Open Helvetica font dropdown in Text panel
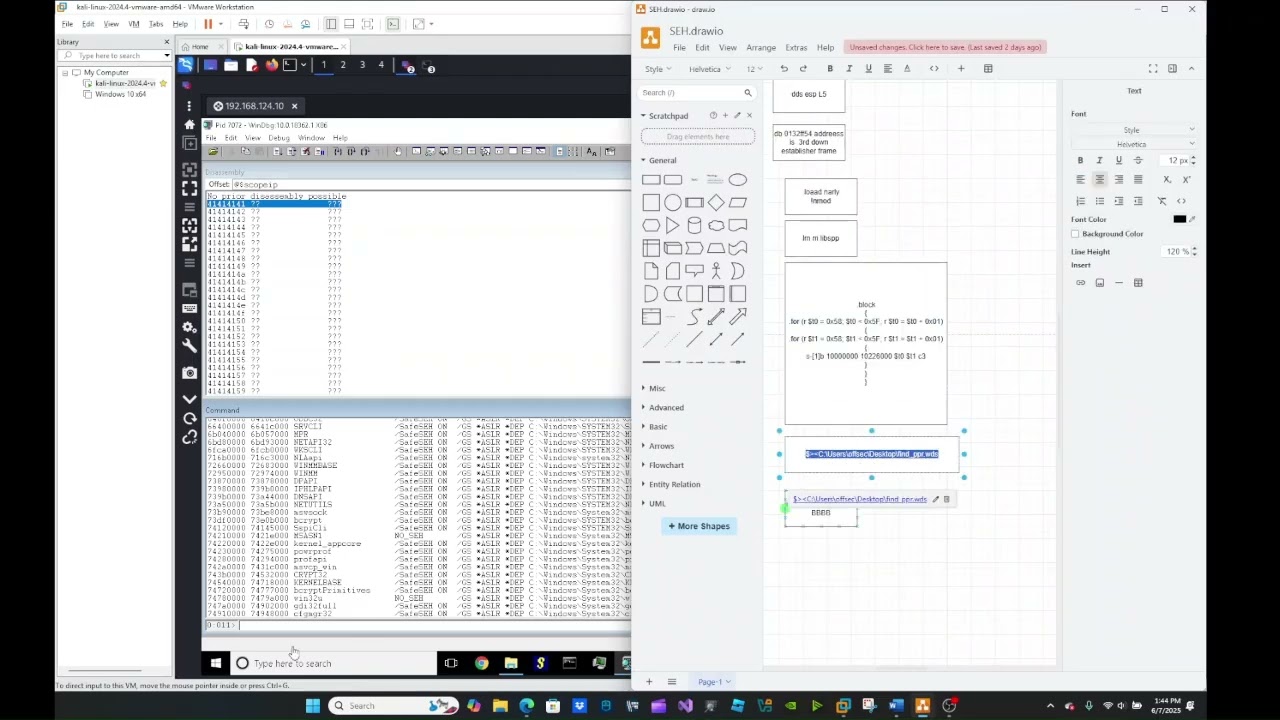 pyautogui.click(x=1133, y=145)
